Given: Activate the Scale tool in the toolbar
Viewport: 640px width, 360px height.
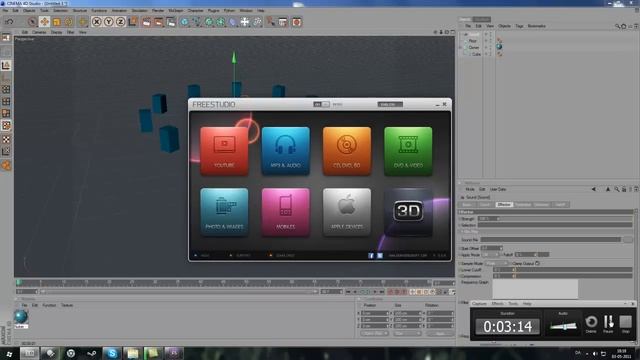Looking at the screenshot, I should click(57, 22).
